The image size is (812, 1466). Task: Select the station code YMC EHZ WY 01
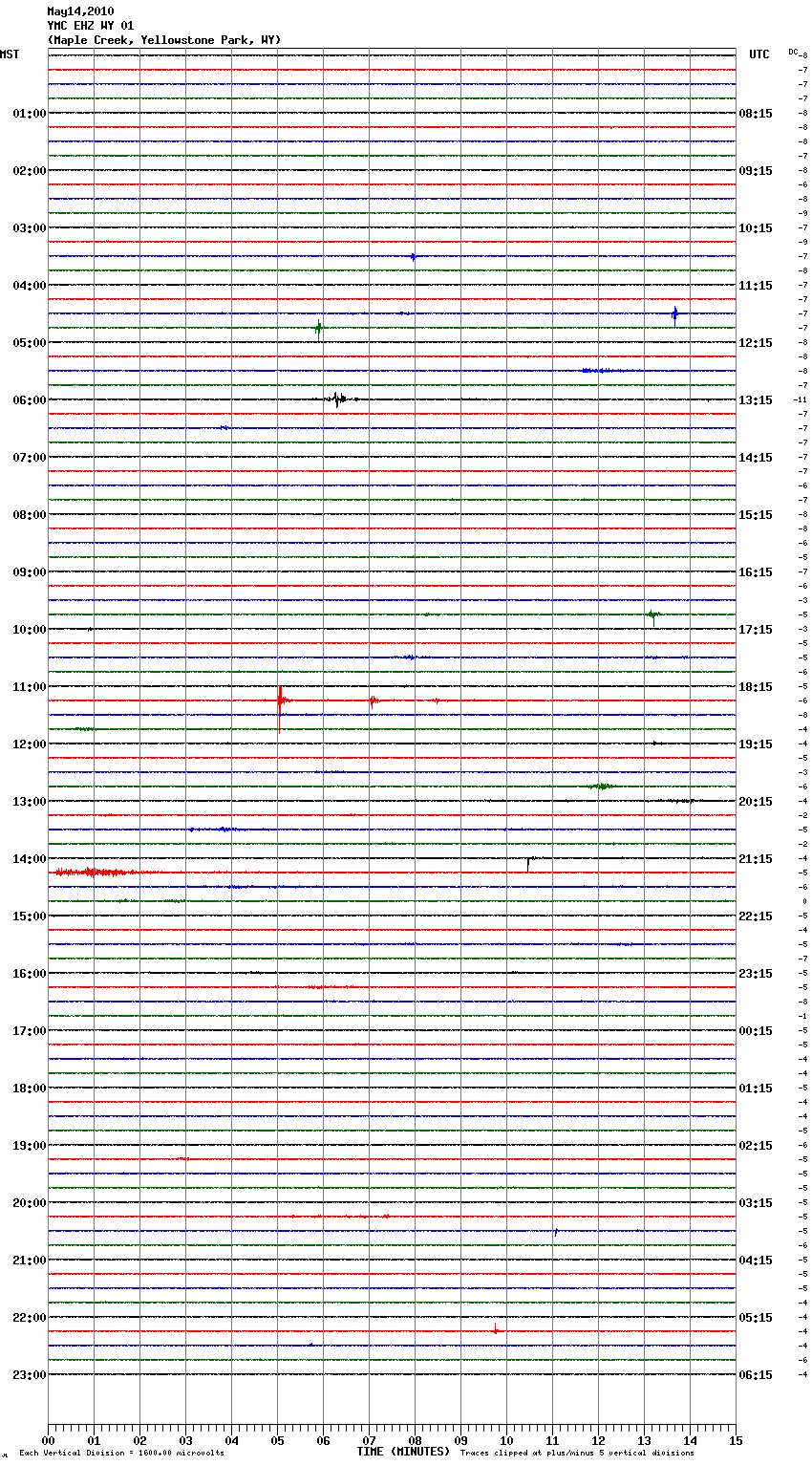pyautogui.click(x=90, y=26)
